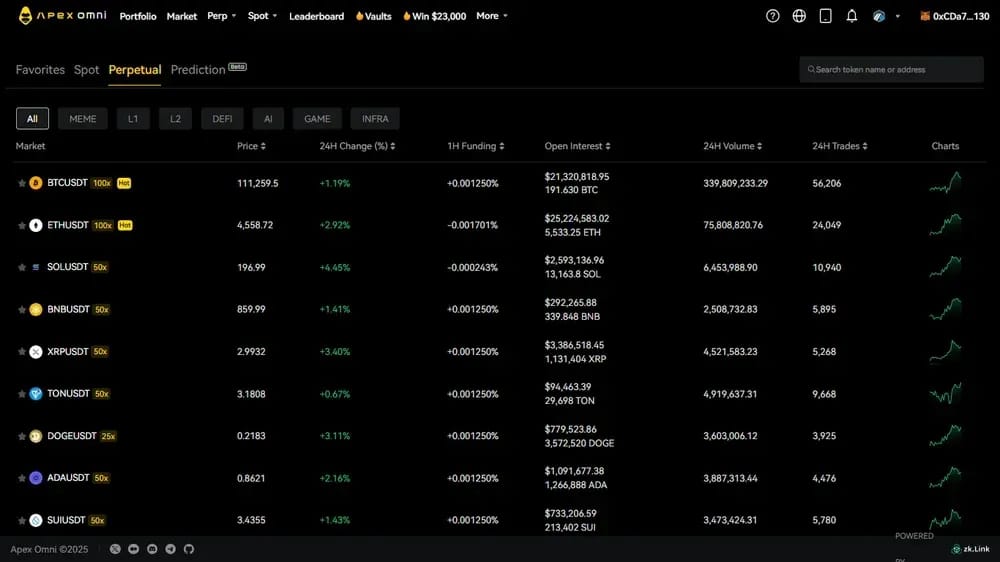Filter markets by GAME category
The image size is (1000, 562).
(x=317, y=119)
